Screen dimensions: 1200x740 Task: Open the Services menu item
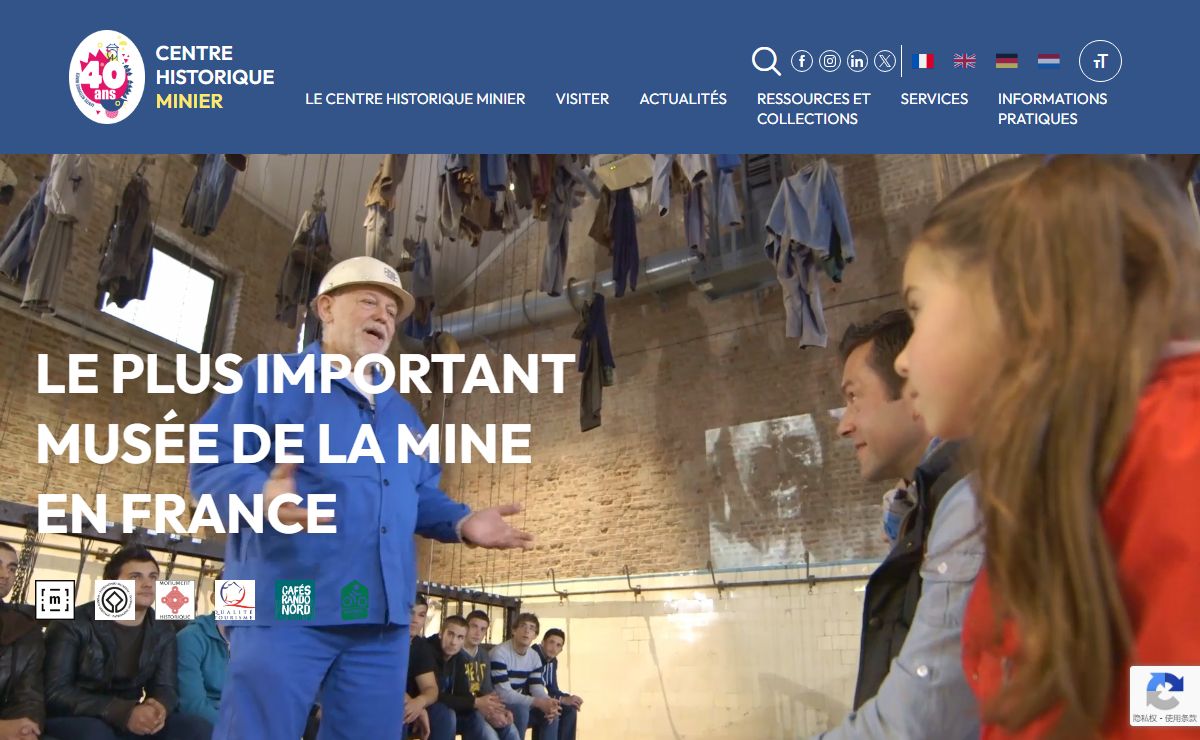(x=934, y=99)
